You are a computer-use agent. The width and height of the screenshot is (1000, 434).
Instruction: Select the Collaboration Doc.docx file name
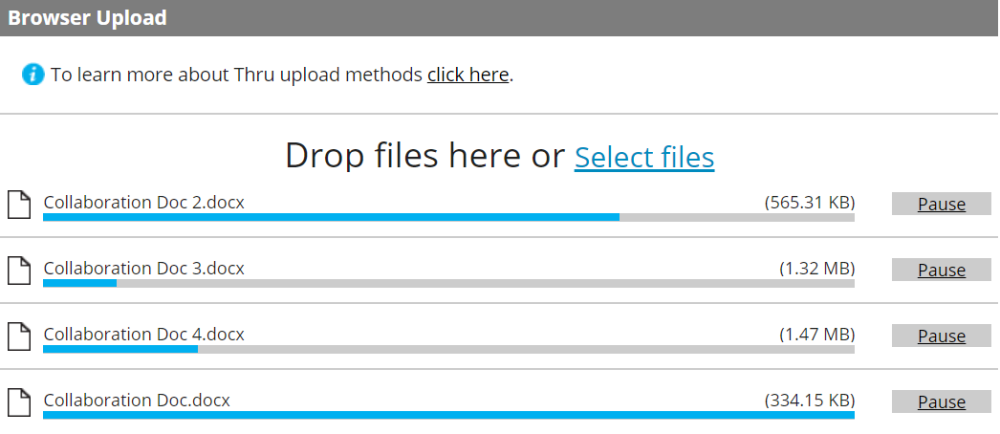tap(136, 400)
